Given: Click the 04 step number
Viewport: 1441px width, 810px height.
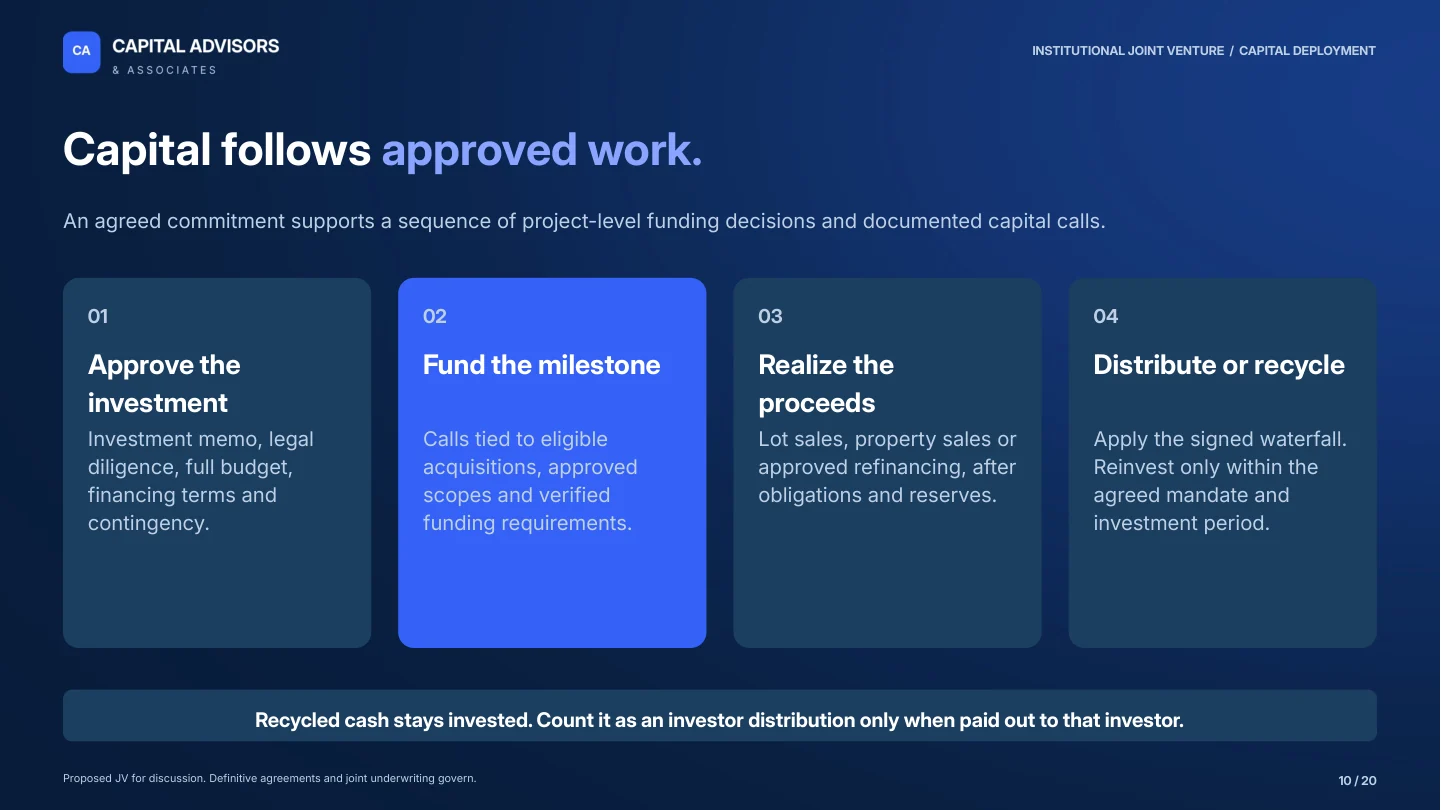Looking at the screenshot, I should tap(1106, 317).
